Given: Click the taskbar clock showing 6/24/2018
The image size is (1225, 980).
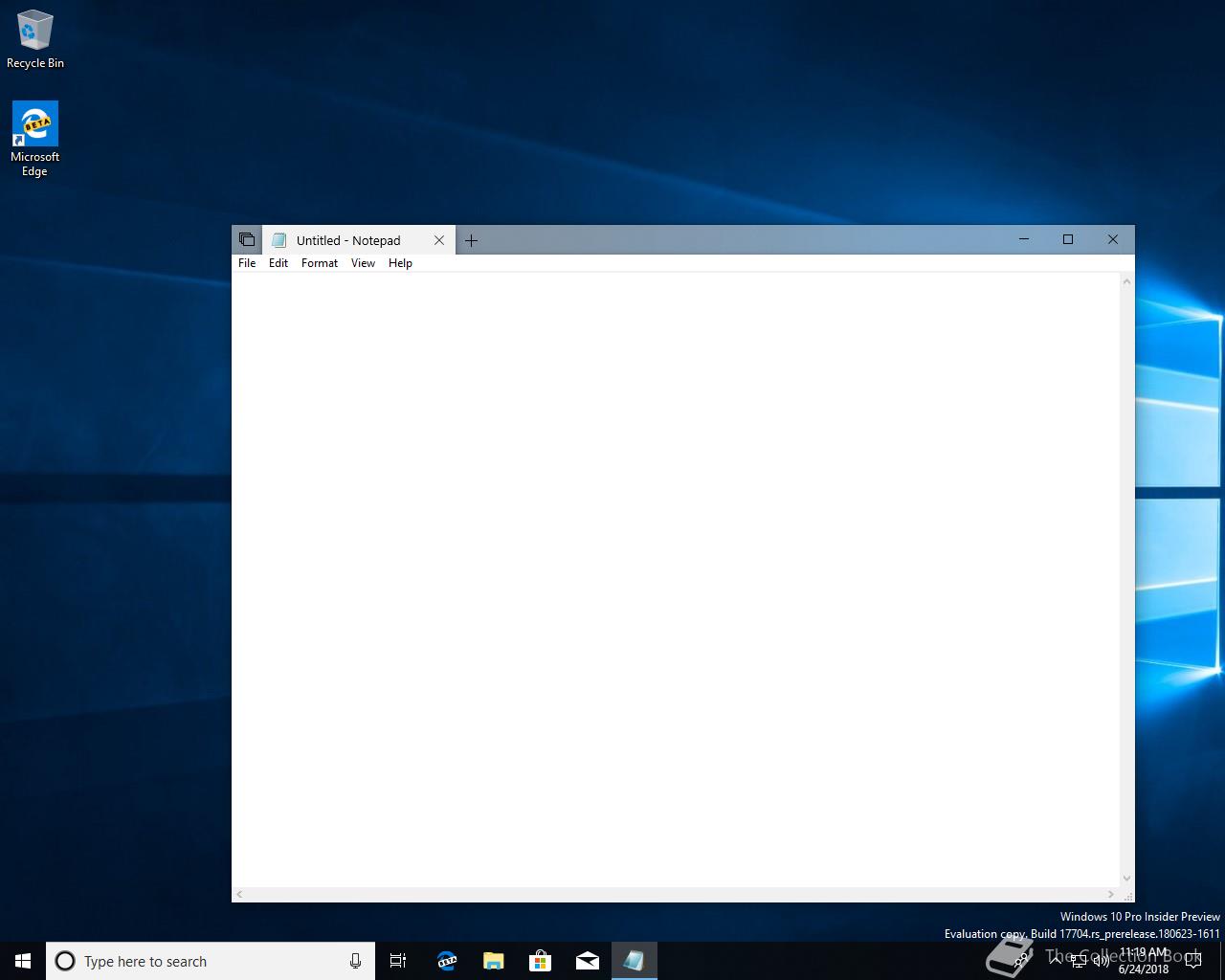Looking at the screenshot, I should 1144,961.
